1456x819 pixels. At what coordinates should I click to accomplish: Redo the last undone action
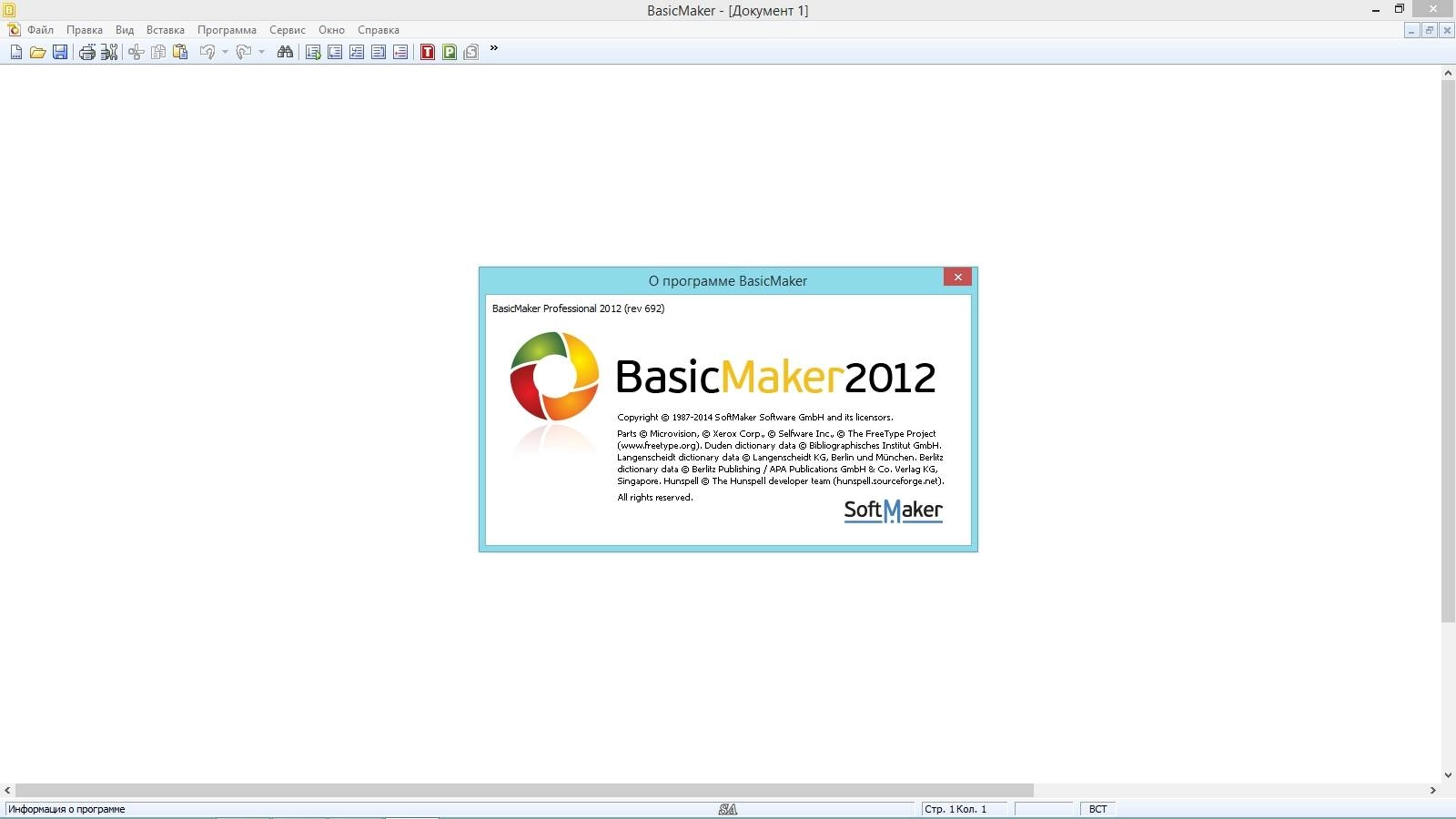[244, 52]
